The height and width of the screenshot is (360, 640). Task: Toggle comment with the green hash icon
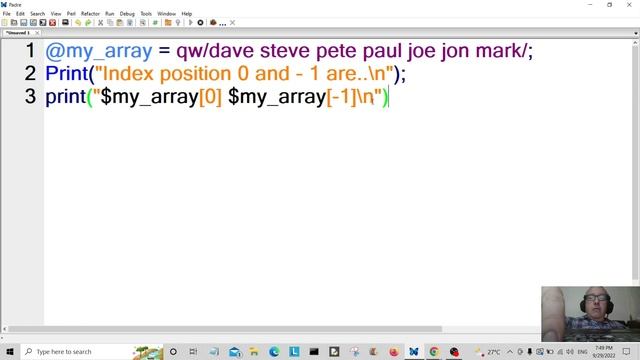click(x=155, y=23)
